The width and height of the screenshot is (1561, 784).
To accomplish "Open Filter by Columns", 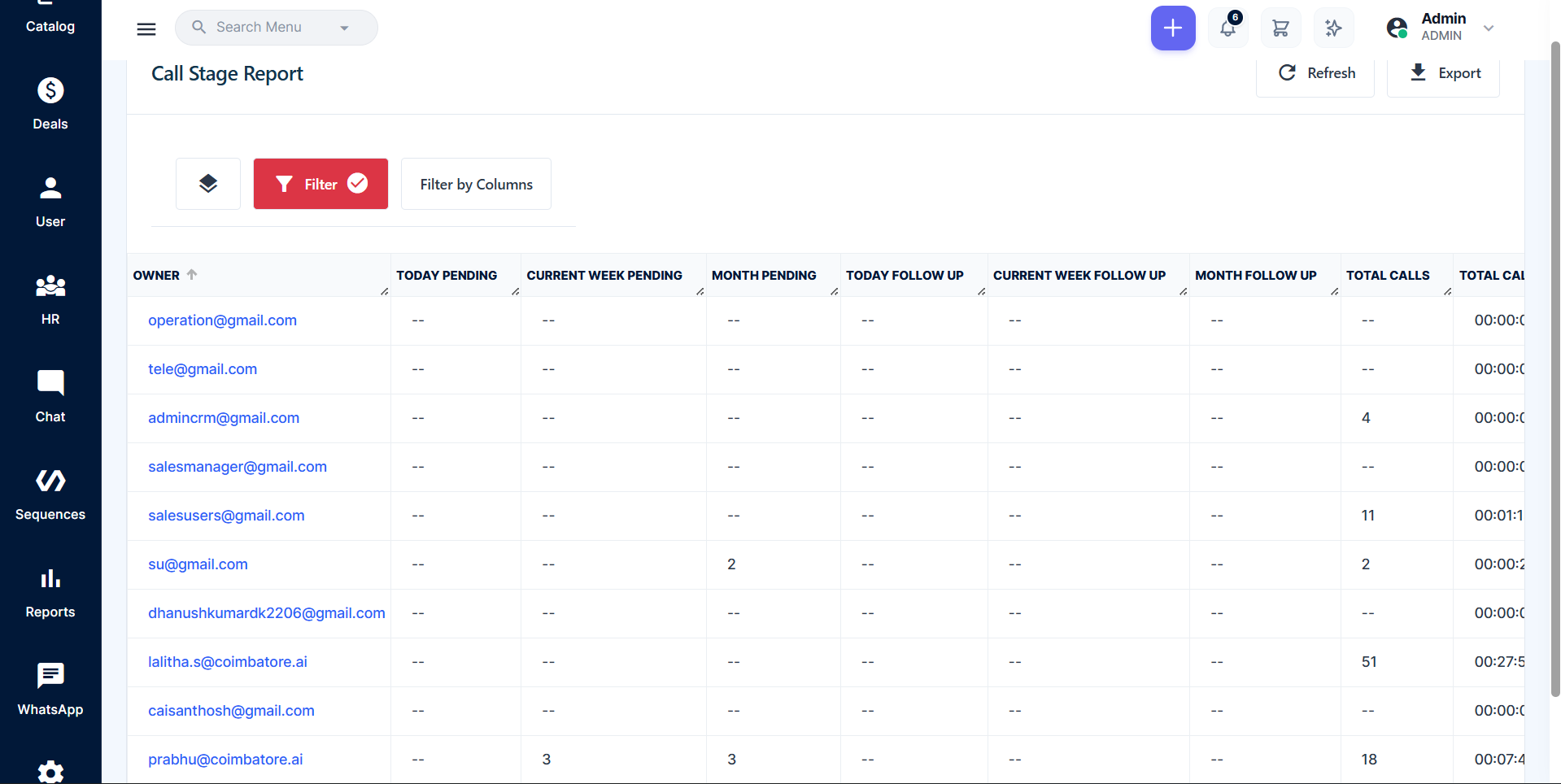I will coord(476,184).
